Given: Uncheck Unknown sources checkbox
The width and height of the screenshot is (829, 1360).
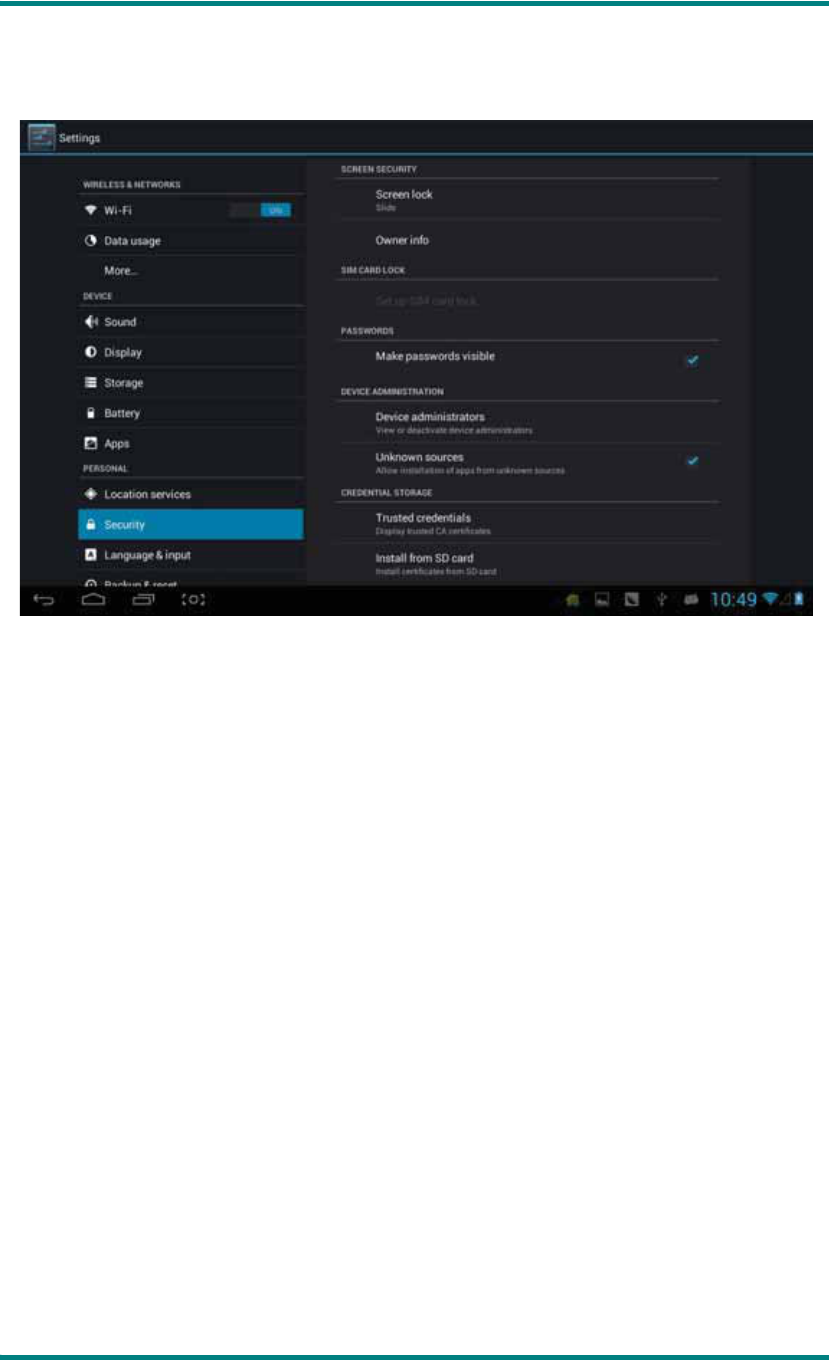Looking at the screenshot, I should coord(692,461).
